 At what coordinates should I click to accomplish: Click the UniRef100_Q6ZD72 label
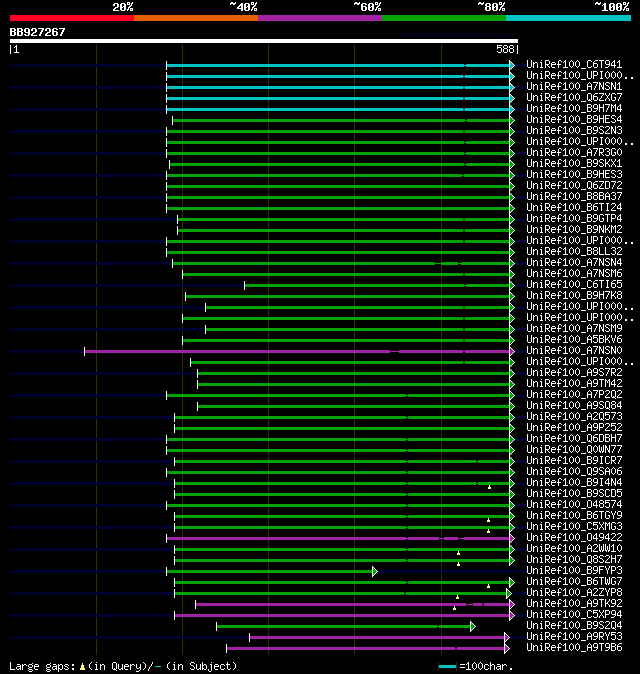pos(574,185)
